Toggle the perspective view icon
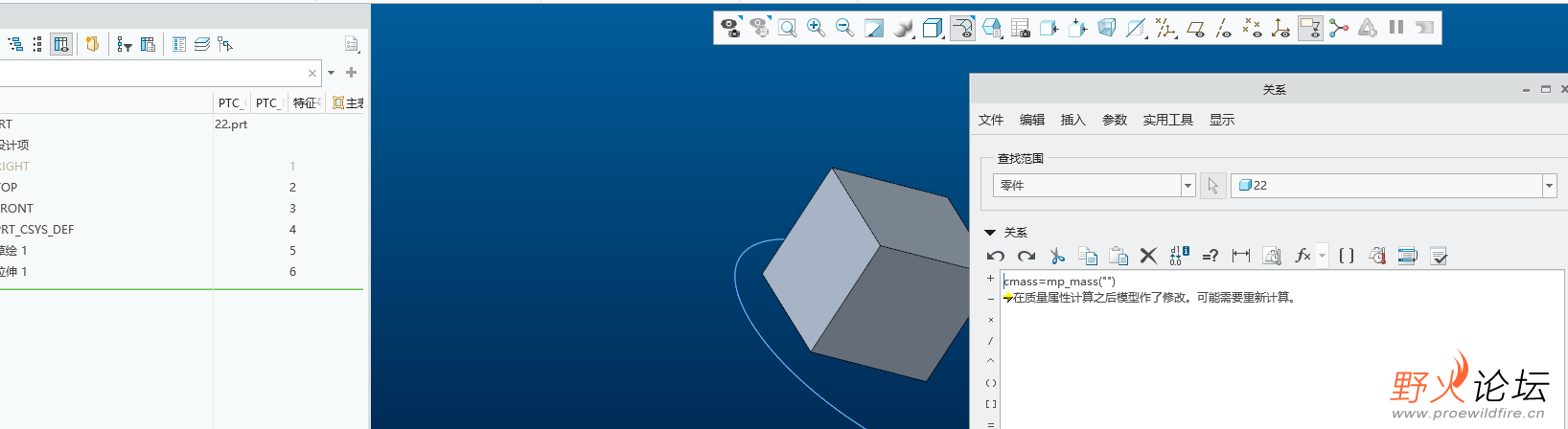 [x=1107, y=28]
